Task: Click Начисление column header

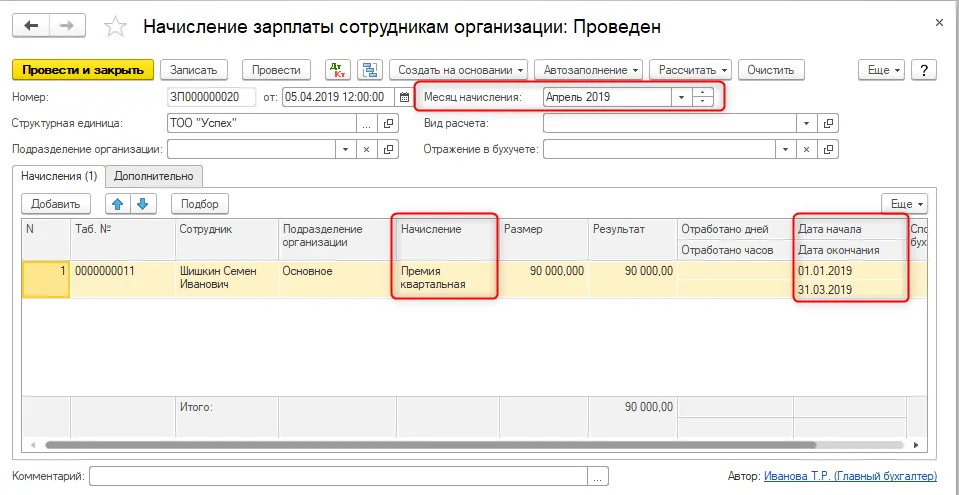Action: tap(448, 239)
